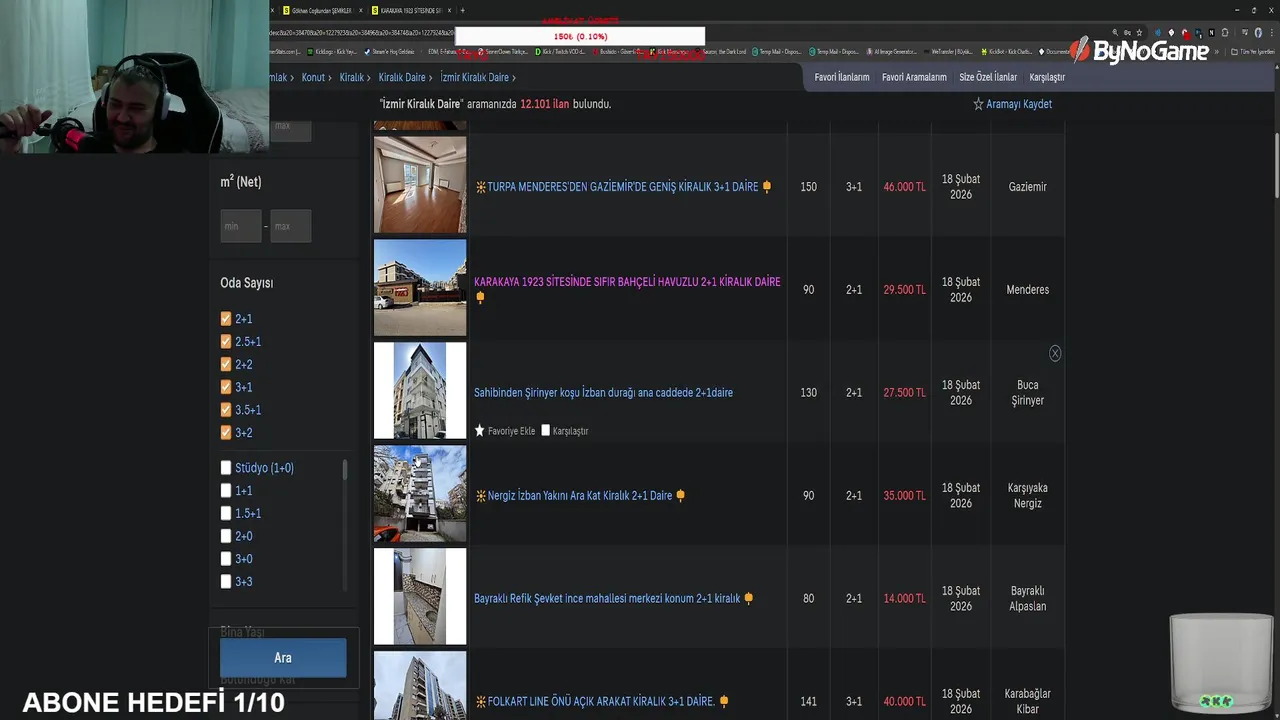Image resolution: width=1280 pixels, height=720 pixels.
Task: Close the Gökhan Coşkun browser tab
Action: (361, 10)
